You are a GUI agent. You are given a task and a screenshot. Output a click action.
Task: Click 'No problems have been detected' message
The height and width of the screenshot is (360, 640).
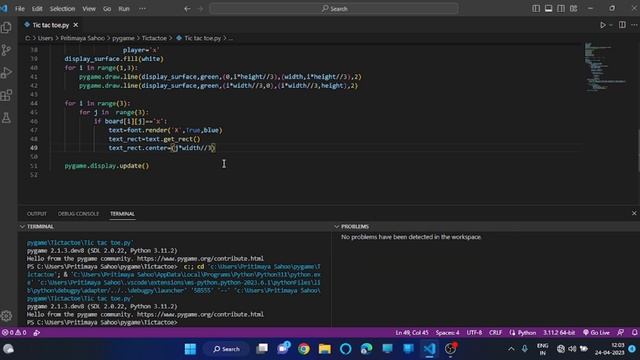(x=411, y=237)
